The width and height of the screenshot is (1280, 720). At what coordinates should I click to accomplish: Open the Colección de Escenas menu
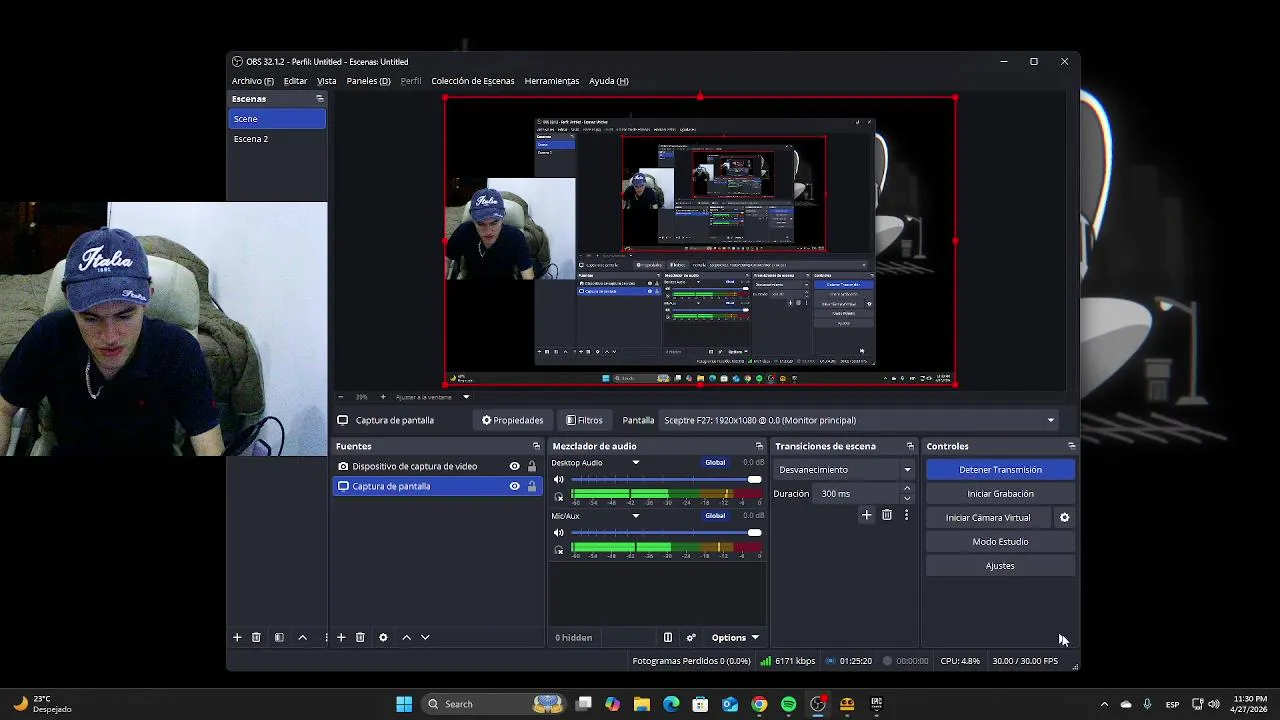(473, 81)
